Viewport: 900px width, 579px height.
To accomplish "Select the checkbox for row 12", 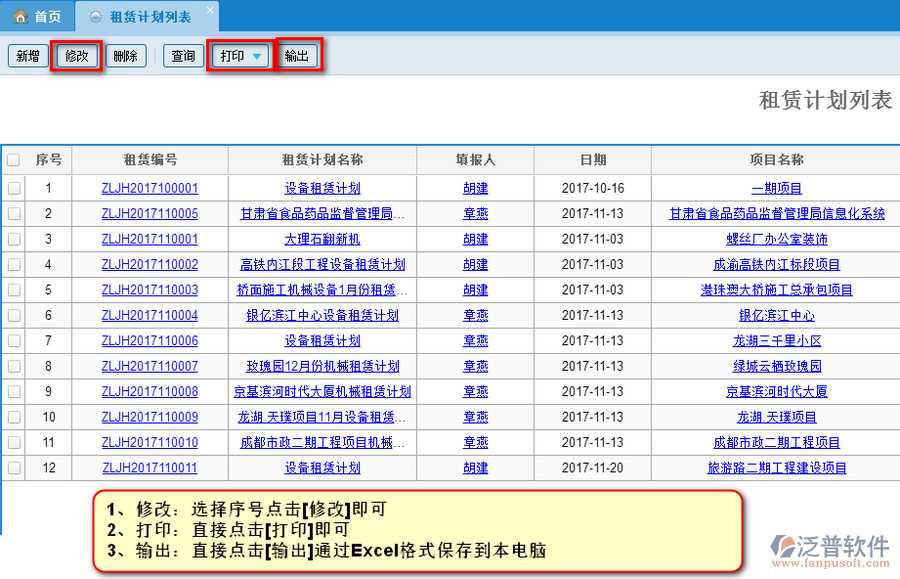I will pos(14,468).
